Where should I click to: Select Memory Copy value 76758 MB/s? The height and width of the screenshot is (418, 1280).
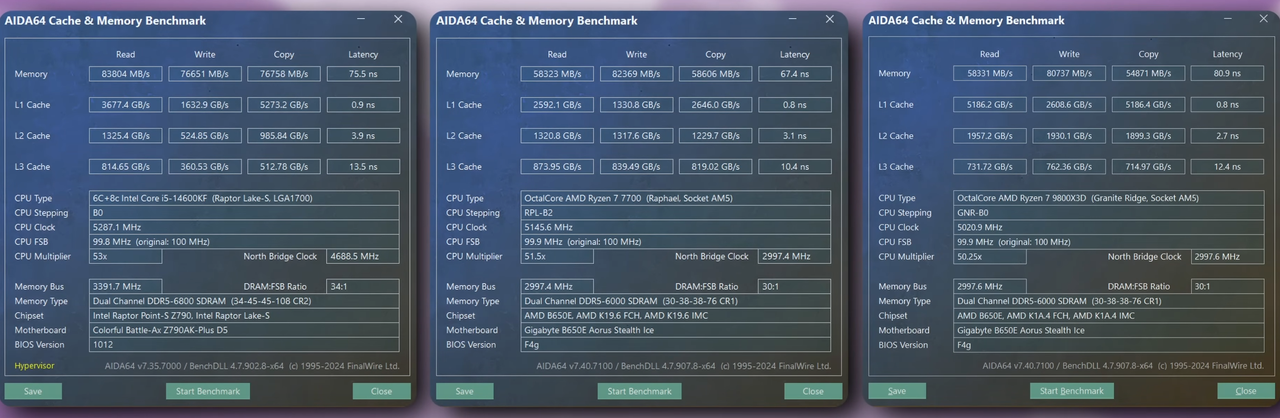284,74
